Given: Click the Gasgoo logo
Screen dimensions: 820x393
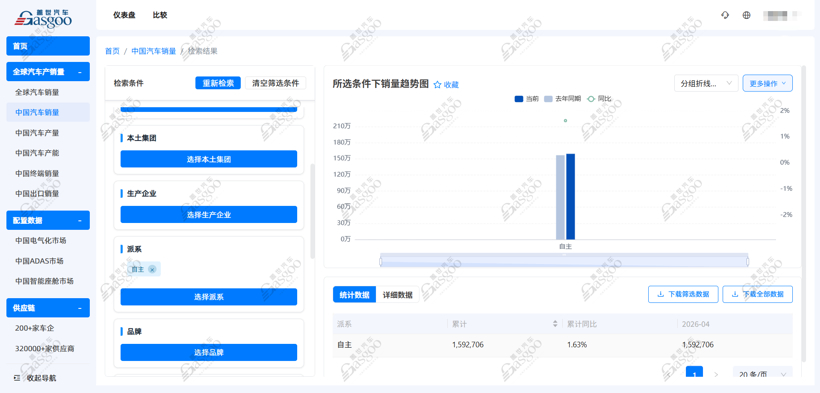Looking at the screenshot, I should (x=43, y=18).
